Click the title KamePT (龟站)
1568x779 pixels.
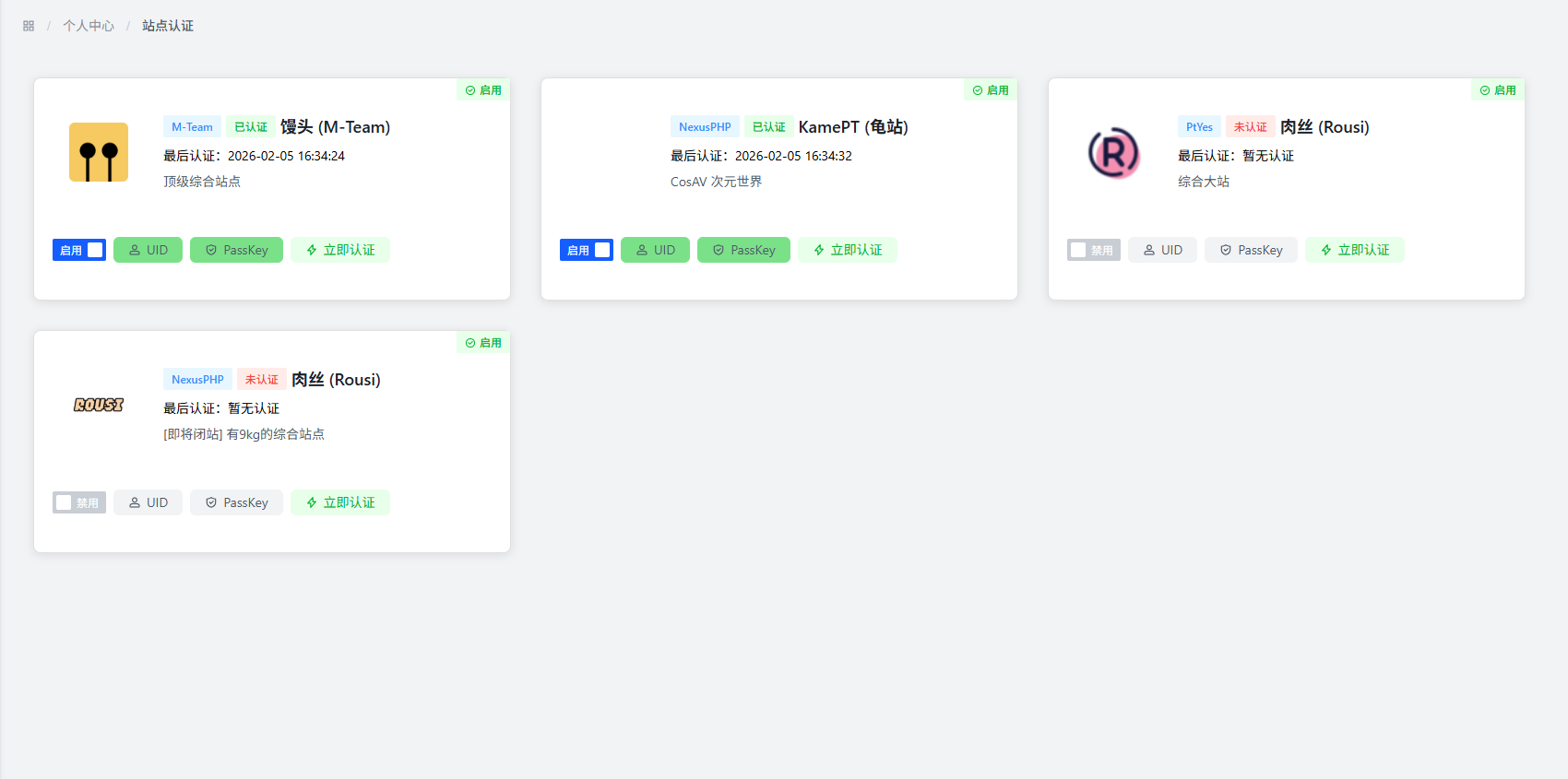pos(853,127)
